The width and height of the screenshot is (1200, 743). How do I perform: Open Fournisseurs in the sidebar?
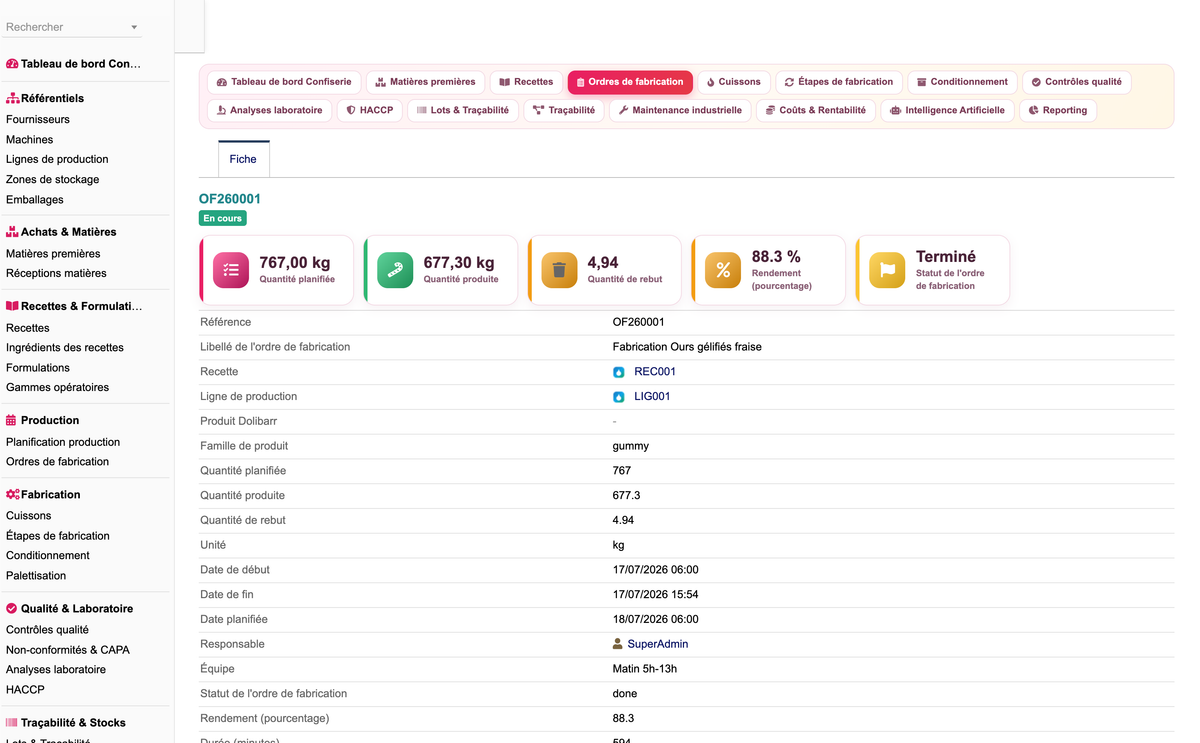38,119
